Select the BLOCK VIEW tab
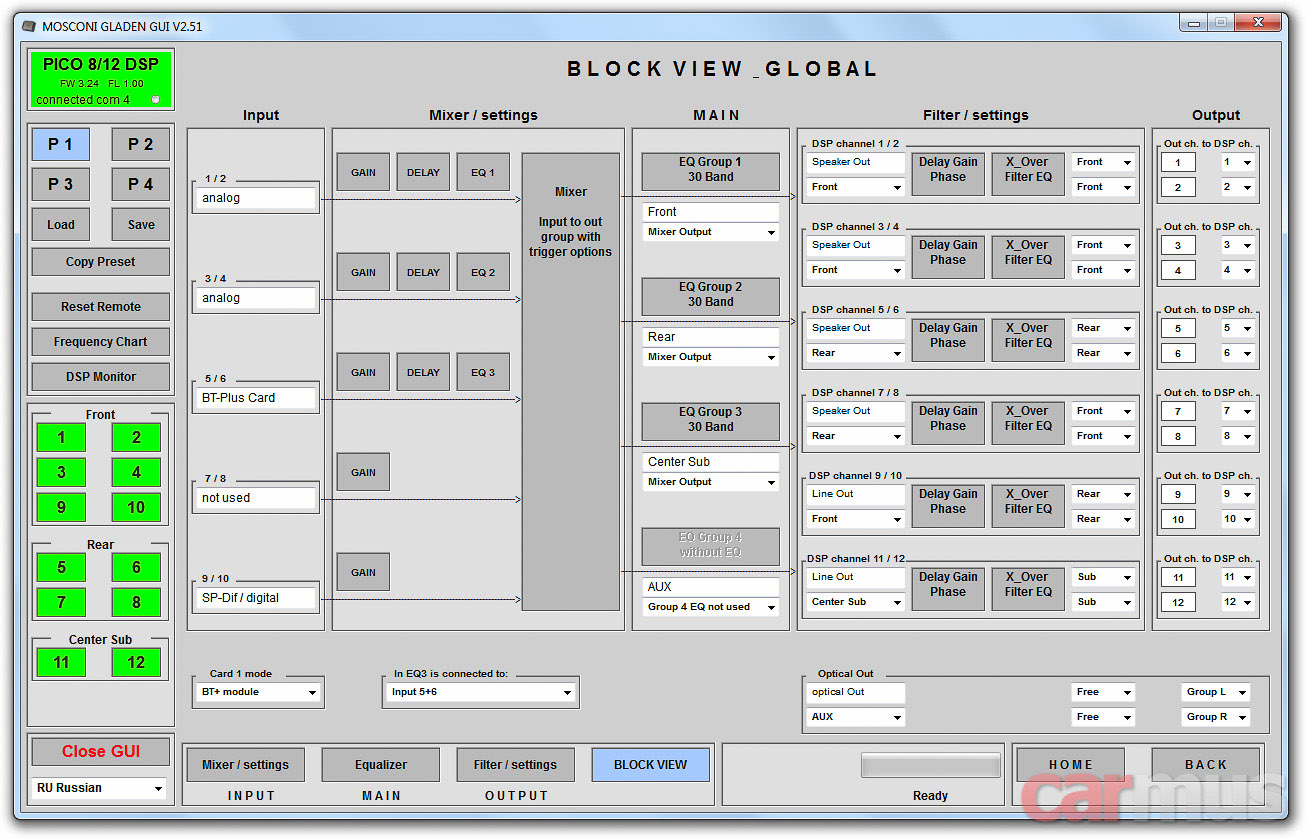Image resolution: width=1307 pixels, height=839 pixels. (651, 765)
